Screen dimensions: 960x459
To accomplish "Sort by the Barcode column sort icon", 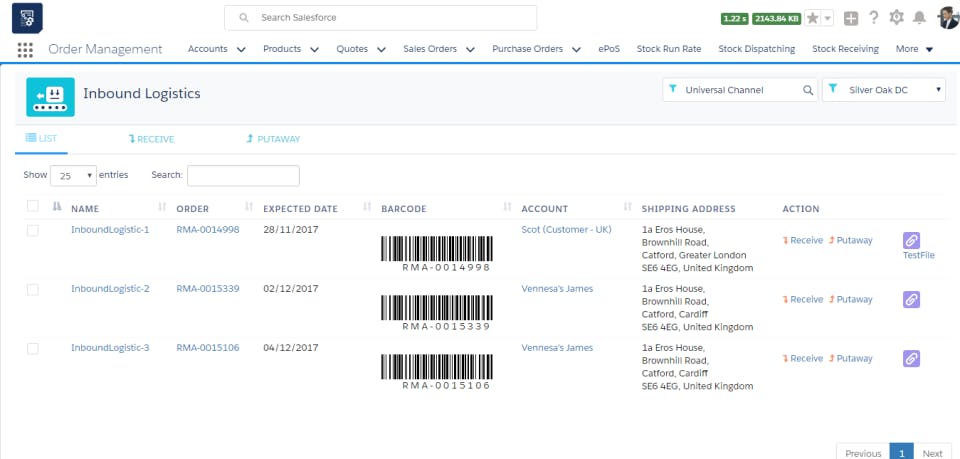I will pyautogui.click(x=508, y=207).
